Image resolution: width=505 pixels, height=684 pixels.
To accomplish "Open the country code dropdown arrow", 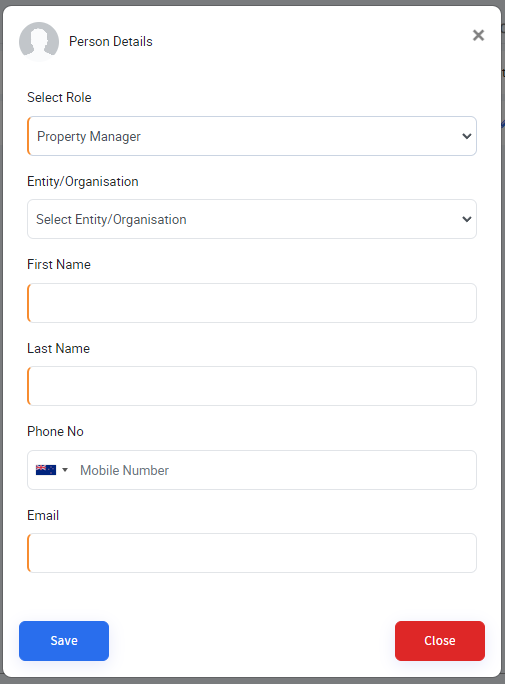I will 65,470.
